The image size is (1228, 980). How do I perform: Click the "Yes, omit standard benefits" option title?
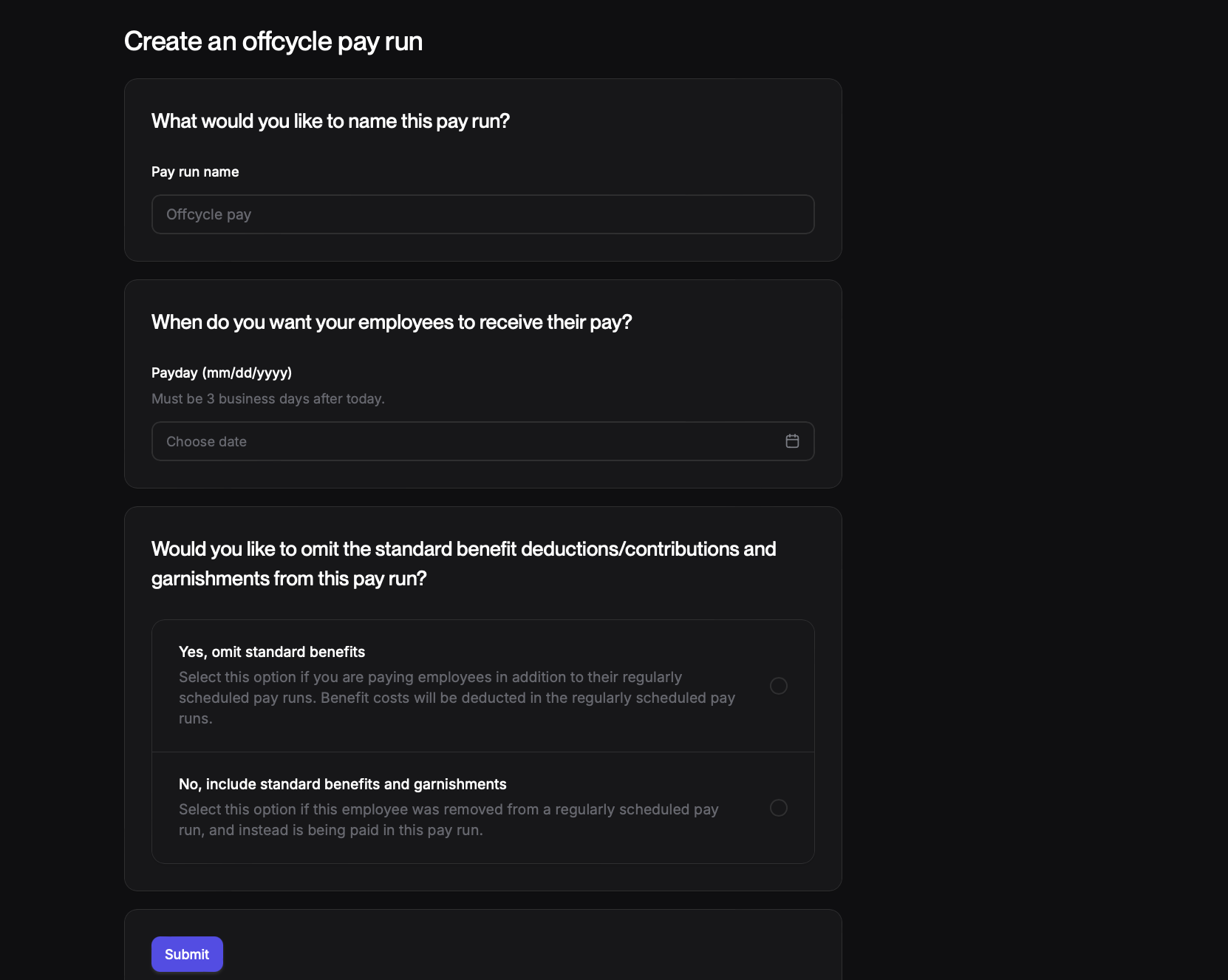[272, 652]
